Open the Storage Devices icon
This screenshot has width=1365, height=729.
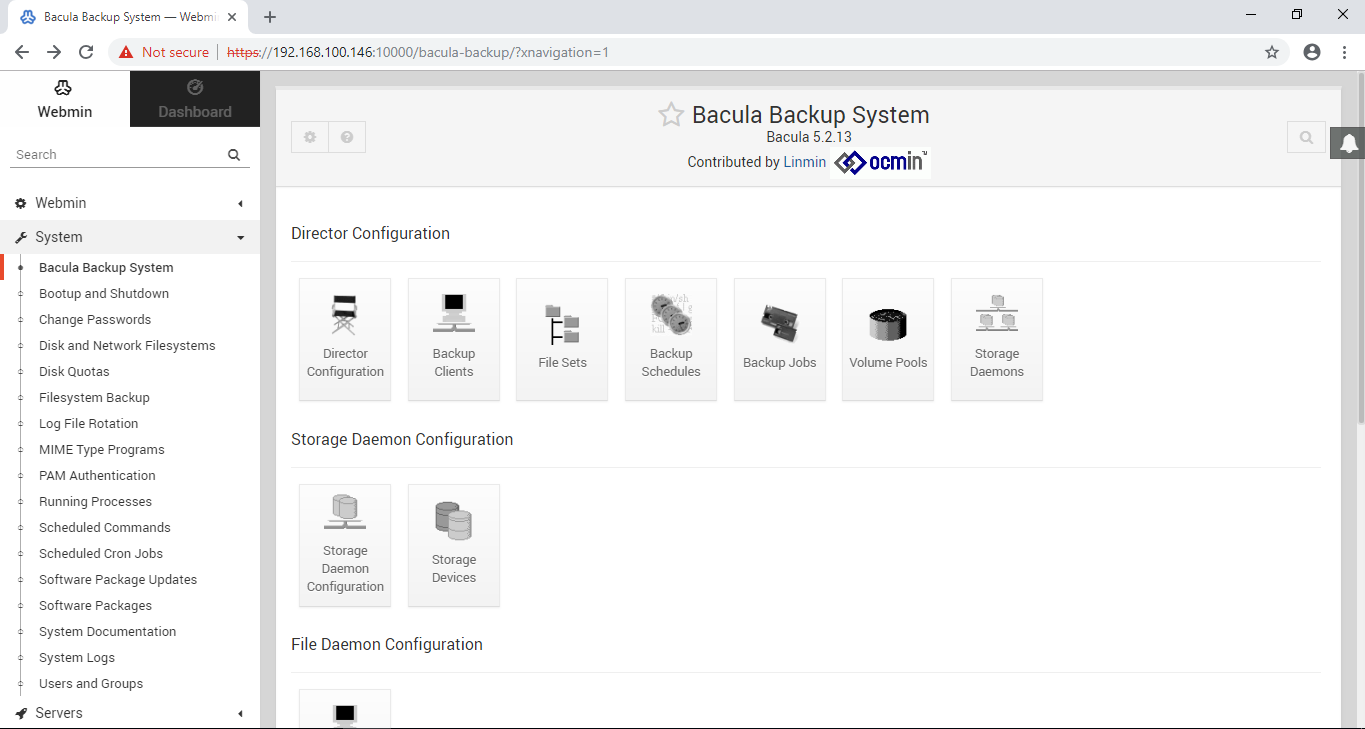click(x=453, y=545)
